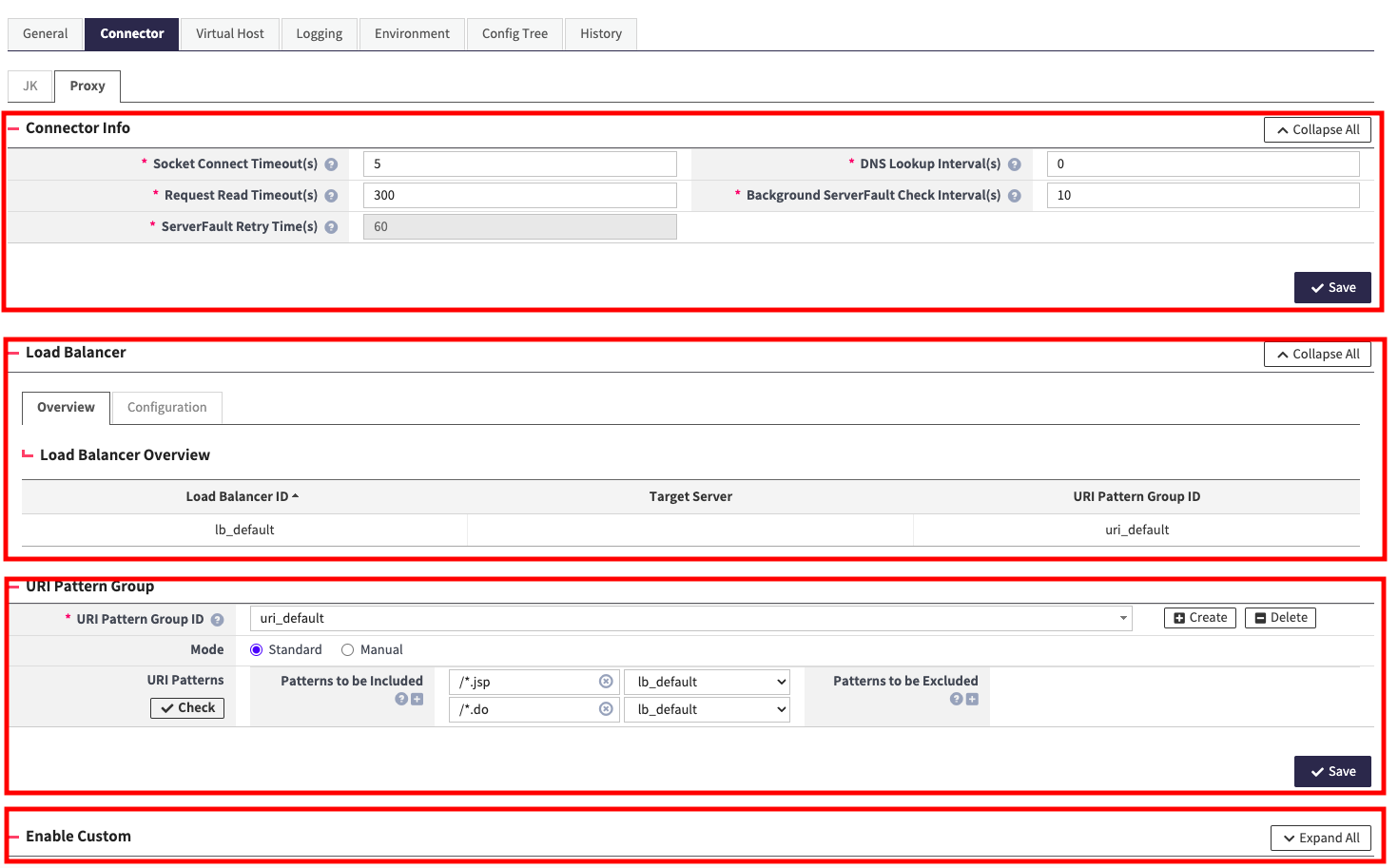This screenshot has height=868, width=1398.
Task: Switch to the Virtual Host tab
Action: click(x=229, y=32)
